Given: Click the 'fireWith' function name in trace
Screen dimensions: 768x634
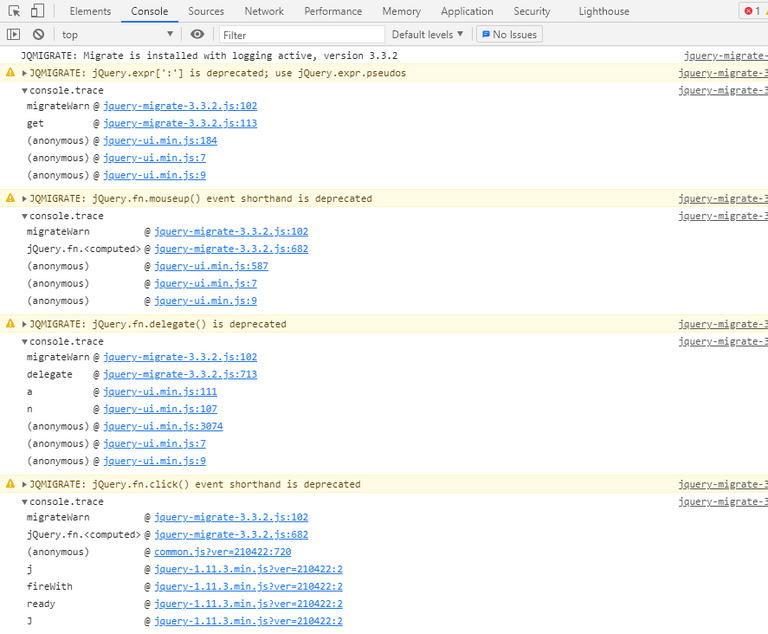Looking at the screenshot, I should click(49, 586).
